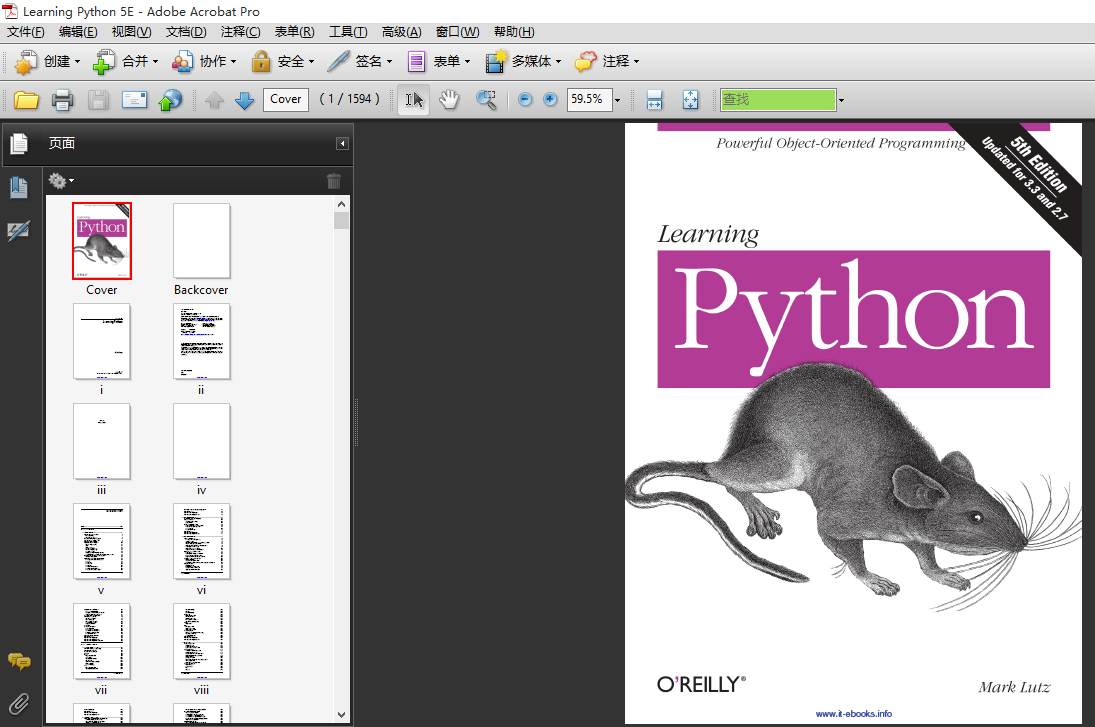Open the 帮助(H) menu
This screenshot has width=1095, height=727.
(x=514, y=32)
